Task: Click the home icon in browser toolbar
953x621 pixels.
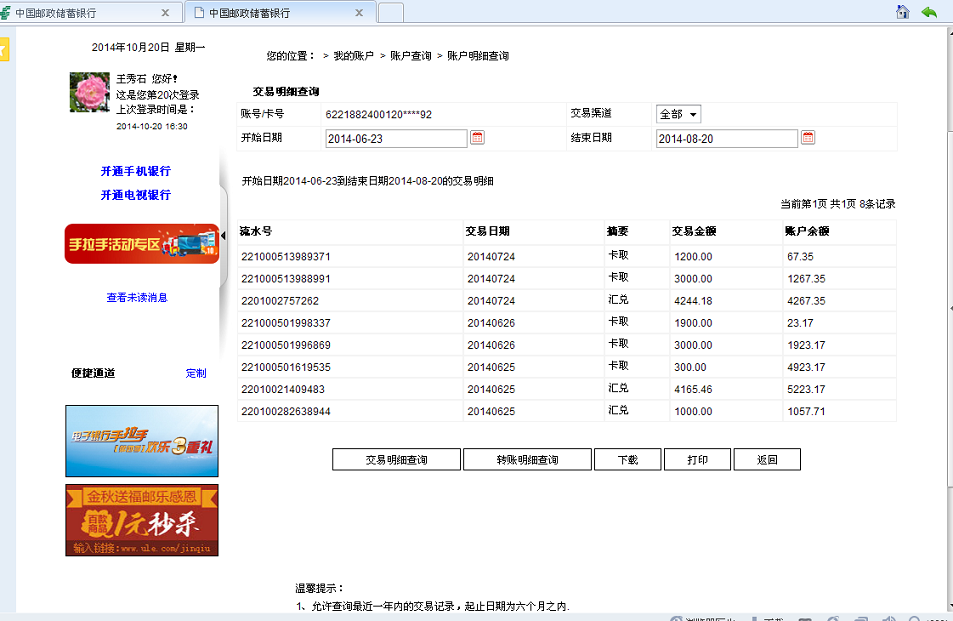Action: [903, 12]
